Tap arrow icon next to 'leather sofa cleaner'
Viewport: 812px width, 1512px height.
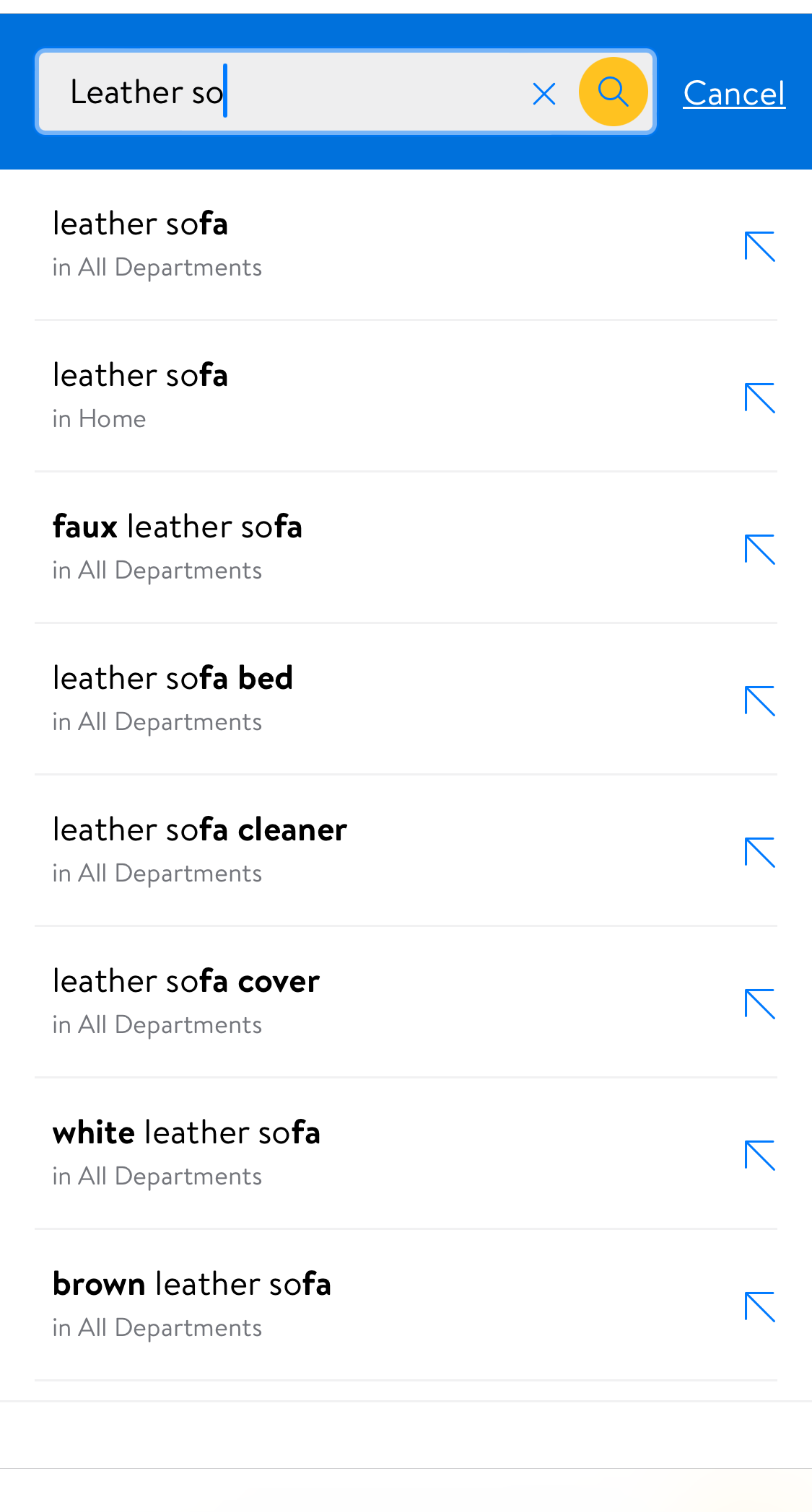(x=759, y=853)
